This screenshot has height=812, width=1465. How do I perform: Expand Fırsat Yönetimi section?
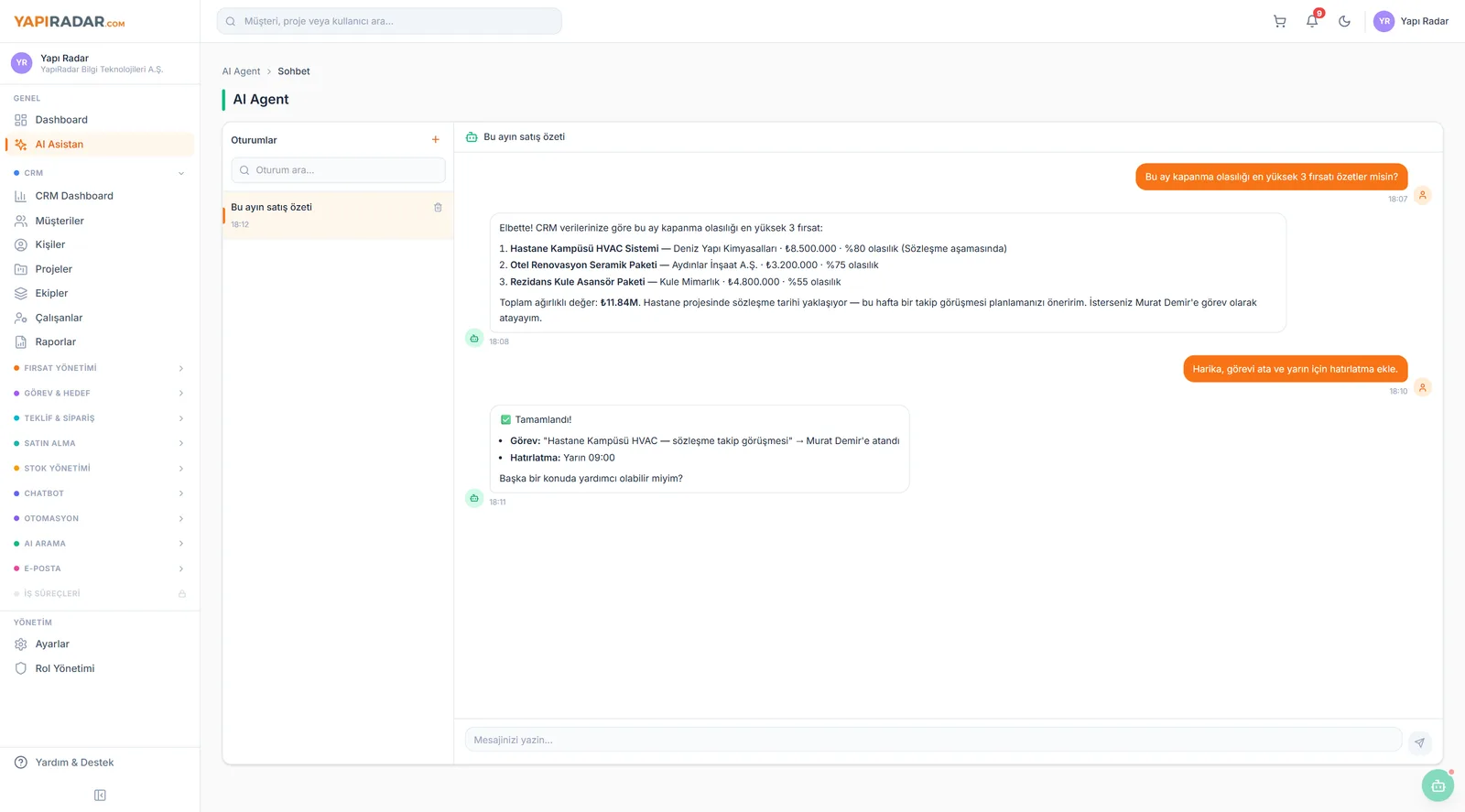(x=100, y=368)
